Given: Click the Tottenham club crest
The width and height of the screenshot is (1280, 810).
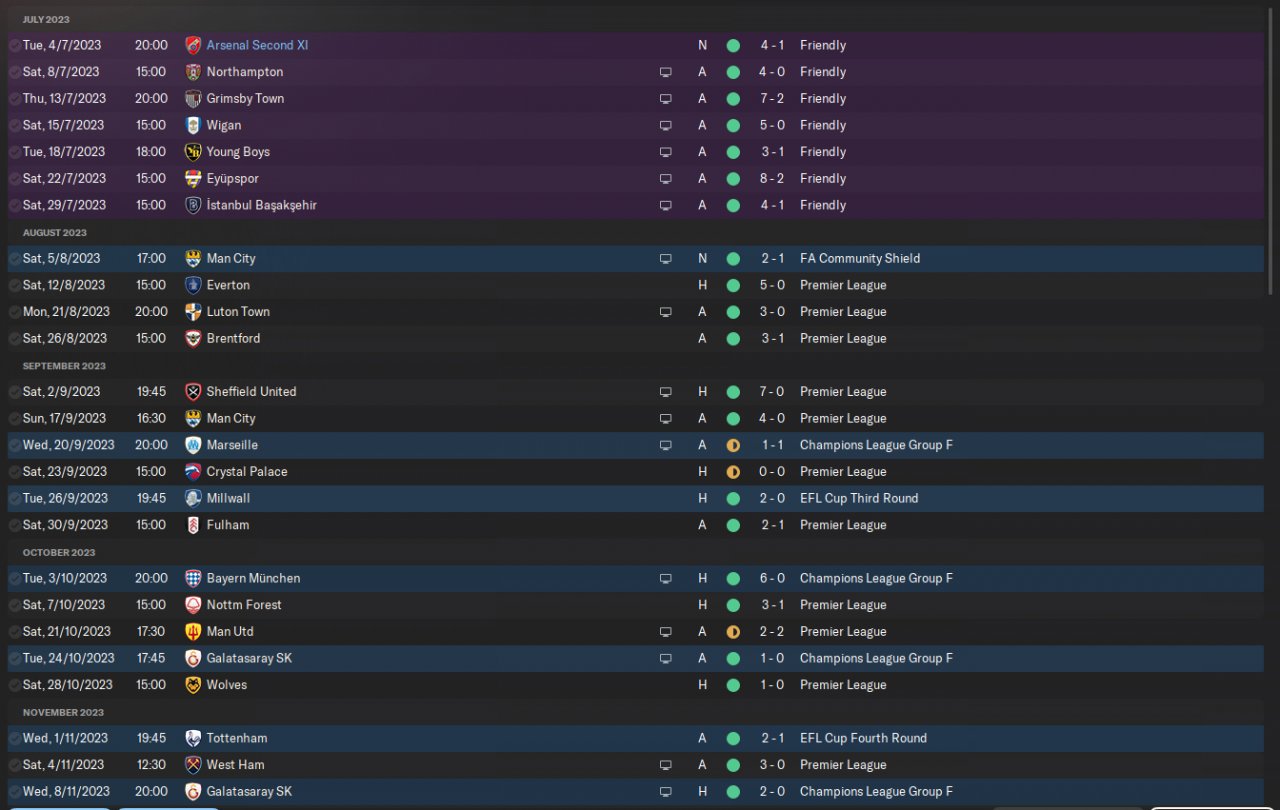Looking at the screenshot, I should pyautogui.click(x=193, y=738).
